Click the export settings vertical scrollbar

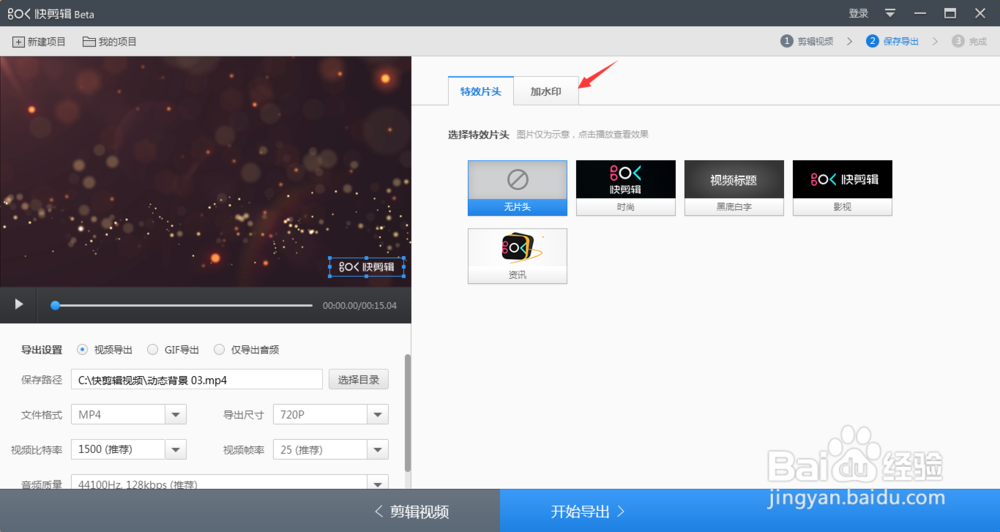(x=408, y=413)
